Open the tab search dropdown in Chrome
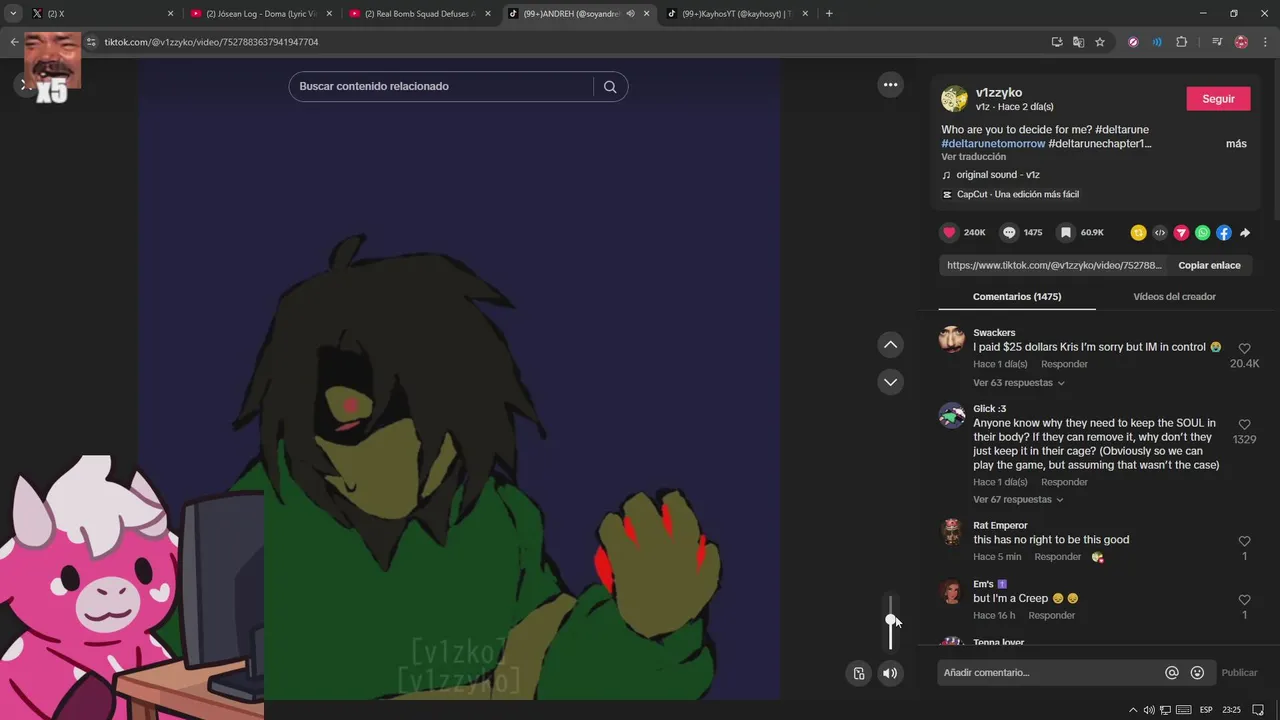This screenshot has height=720, width=1280. pyautogui.click(x=13, y=14)
